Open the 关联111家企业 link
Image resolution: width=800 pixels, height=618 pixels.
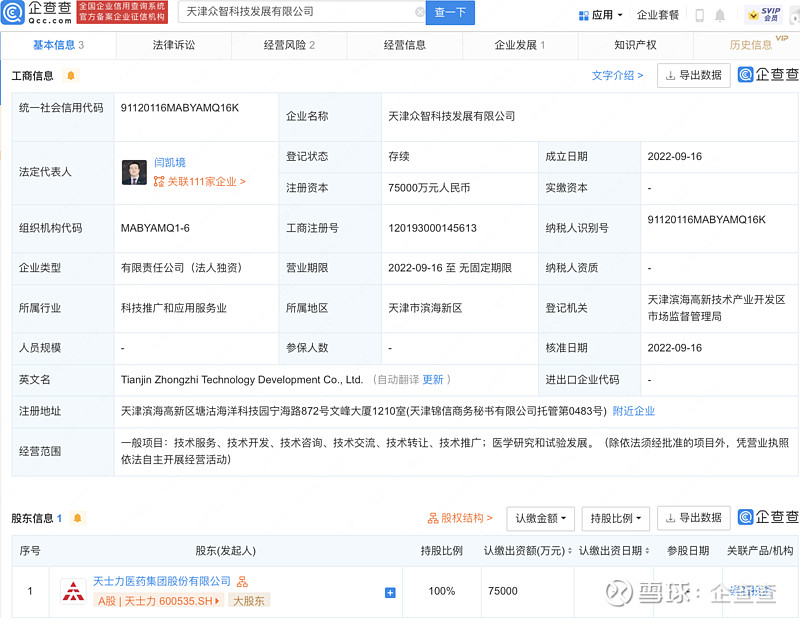pyautogui.click(x=206, y=182)
